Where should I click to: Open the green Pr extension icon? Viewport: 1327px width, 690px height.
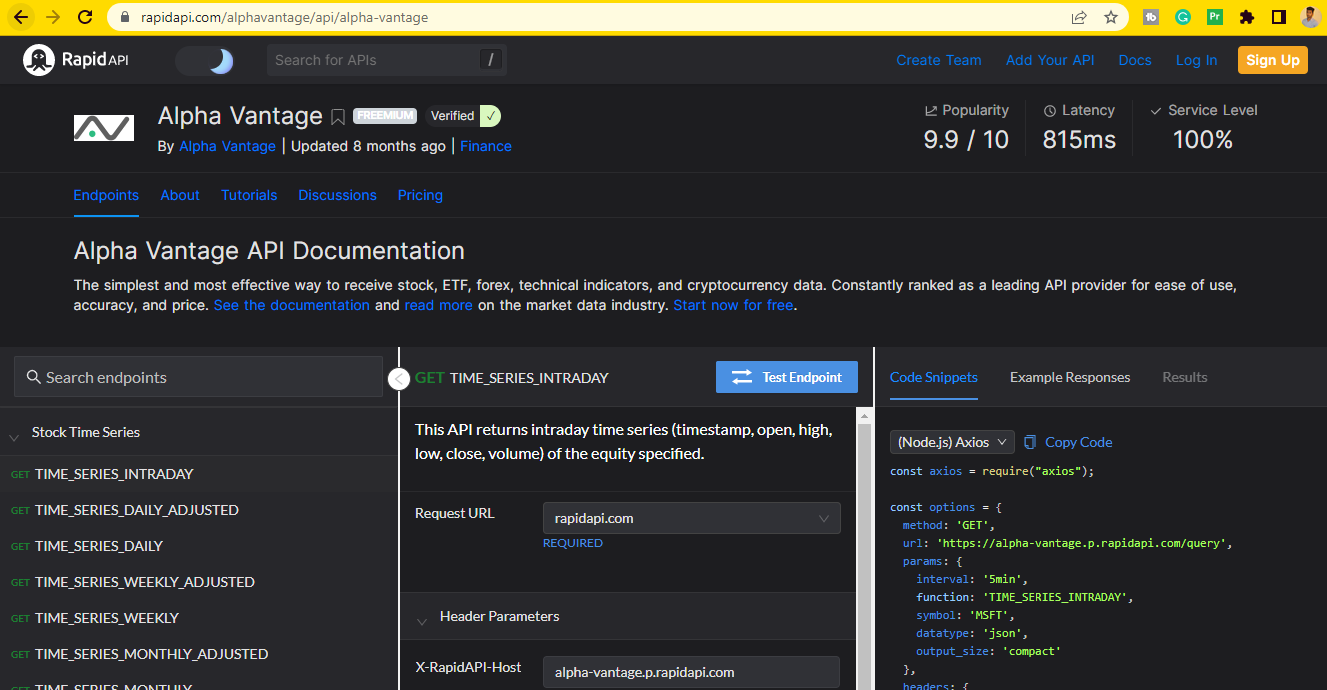(1215, 17)
